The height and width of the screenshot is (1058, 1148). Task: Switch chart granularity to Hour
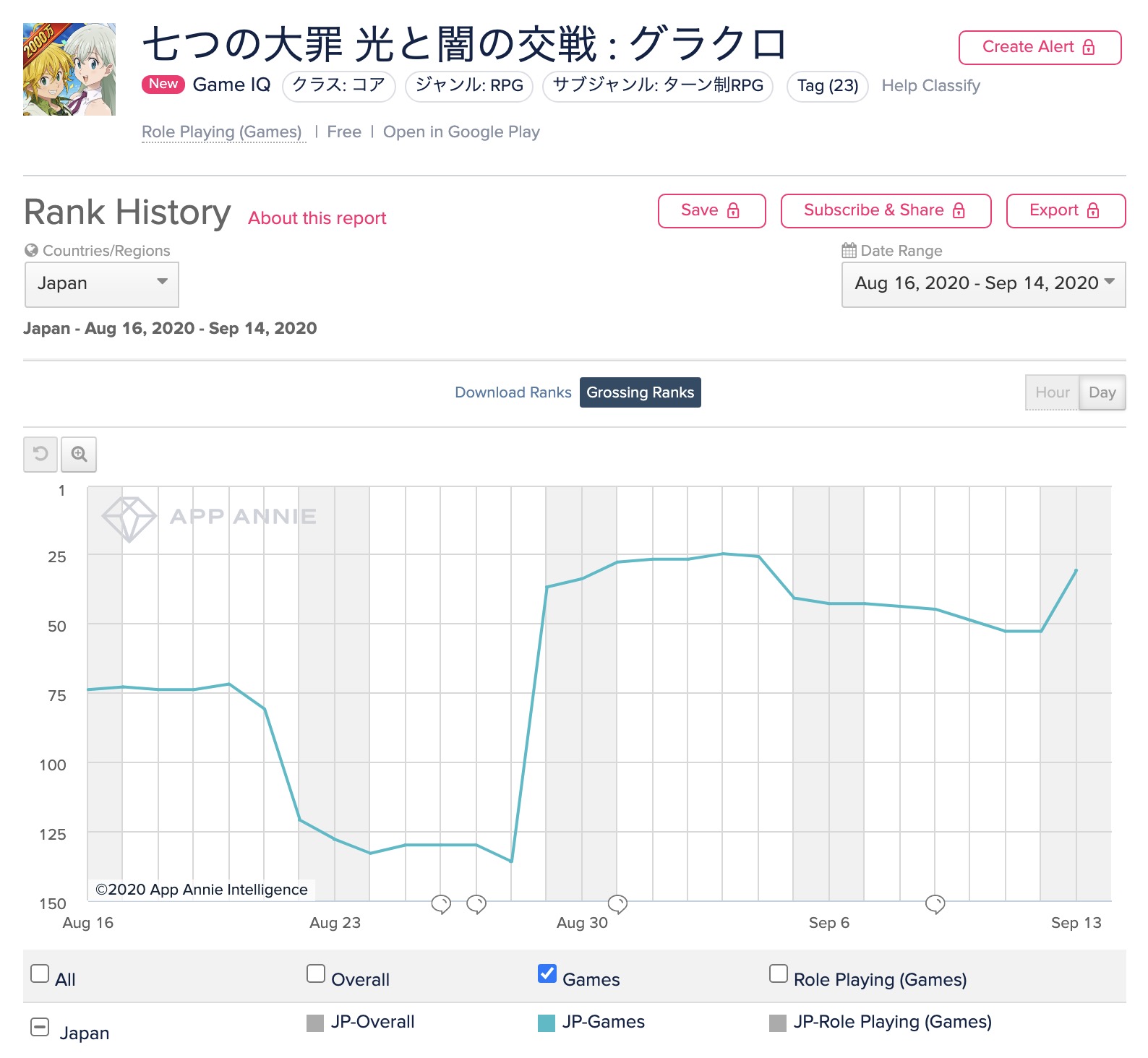coord(1053,392)
